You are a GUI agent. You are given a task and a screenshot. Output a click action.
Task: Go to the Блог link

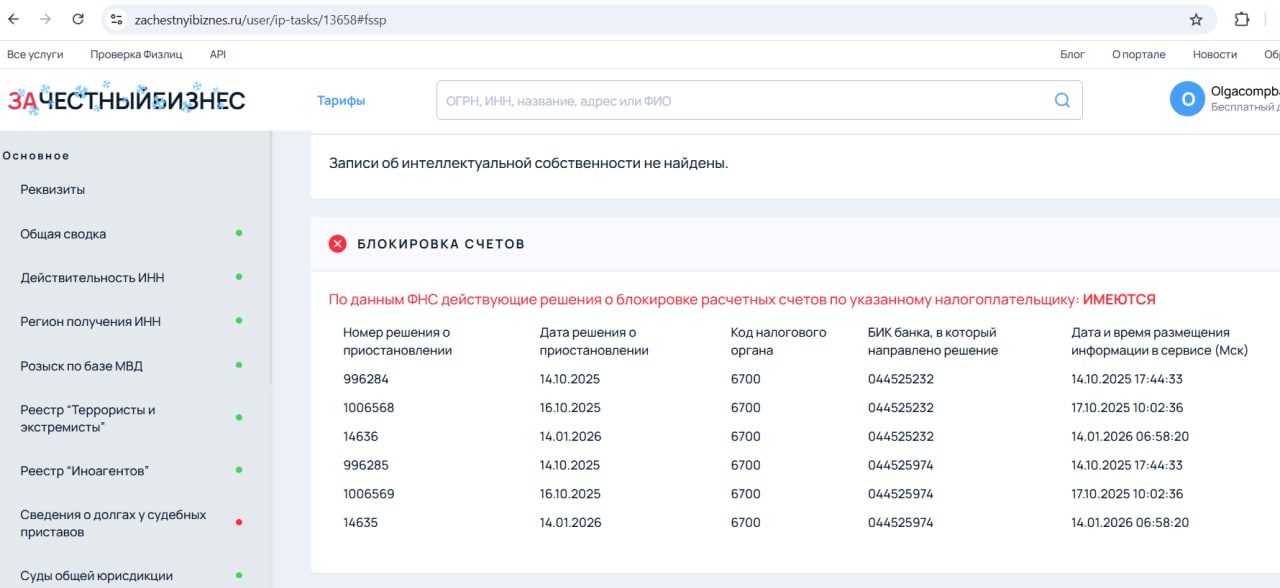(1072, 54)
